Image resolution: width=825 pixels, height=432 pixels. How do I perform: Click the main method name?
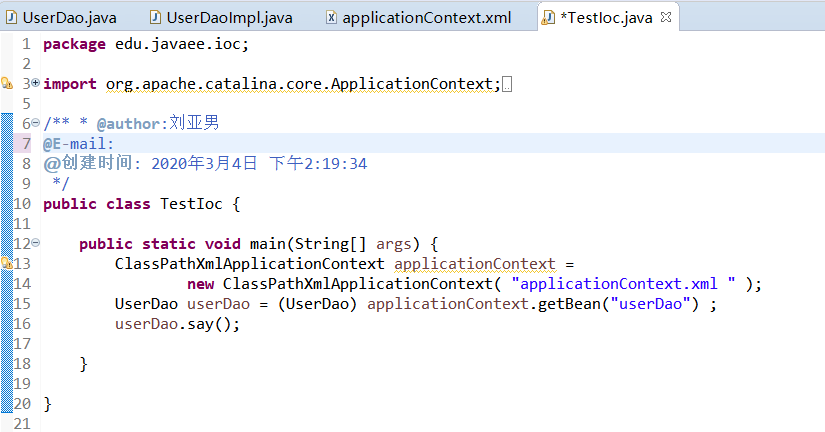267,244
